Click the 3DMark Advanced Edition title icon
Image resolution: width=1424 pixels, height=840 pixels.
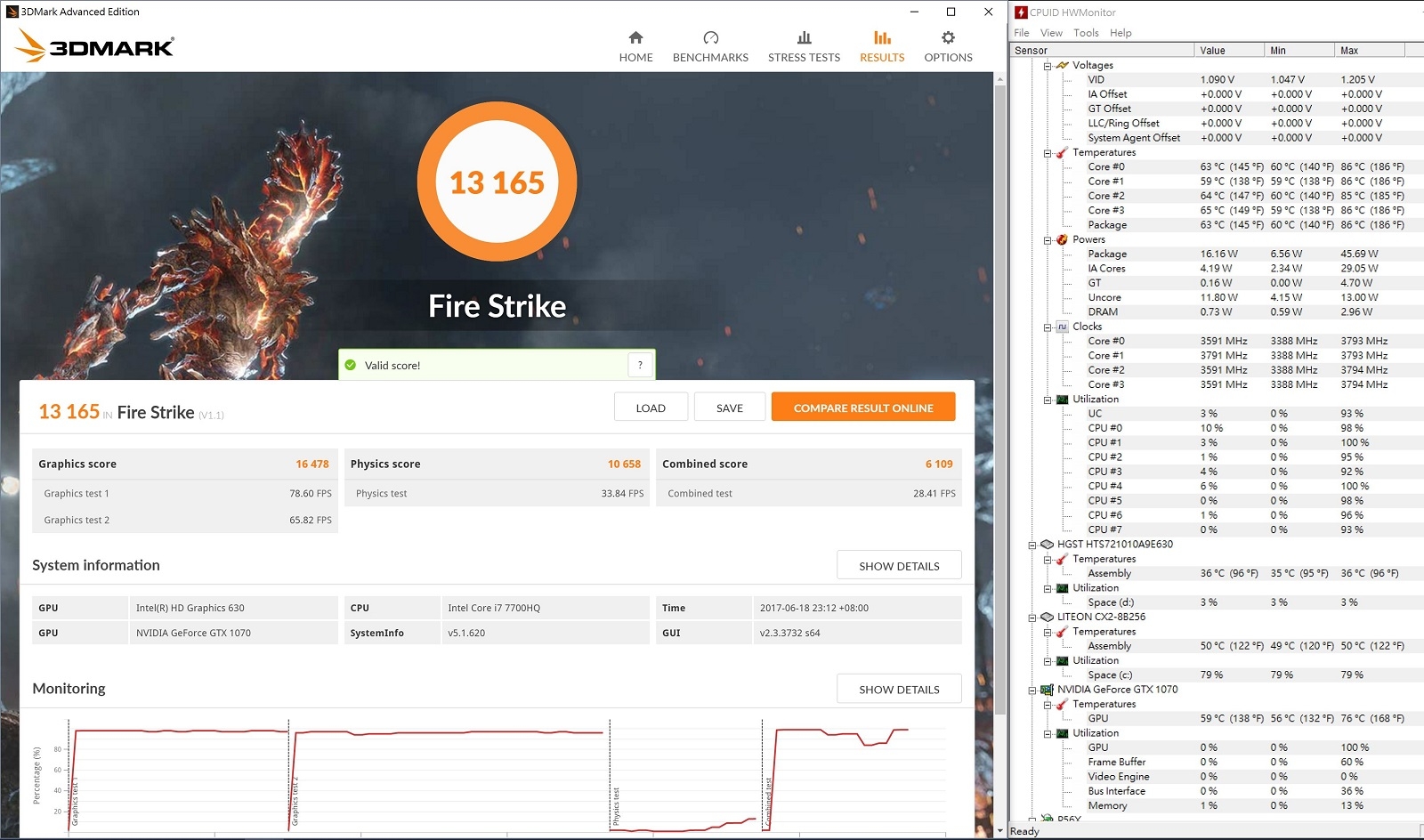[x=12, y=12]
